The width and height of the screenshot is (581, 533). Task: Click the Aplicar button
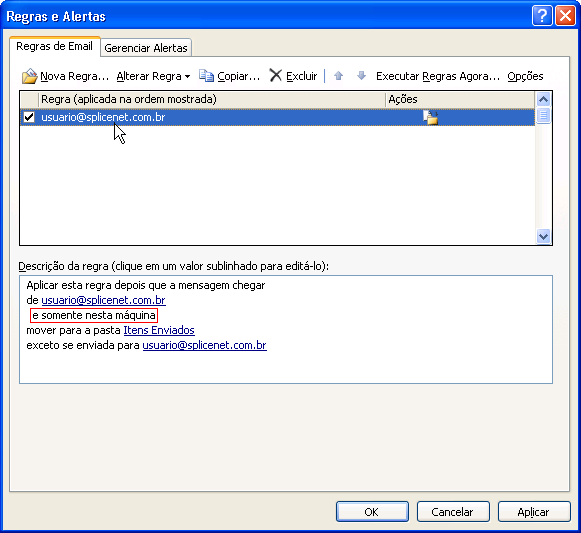pyautogui.click(x=534, y=512)
